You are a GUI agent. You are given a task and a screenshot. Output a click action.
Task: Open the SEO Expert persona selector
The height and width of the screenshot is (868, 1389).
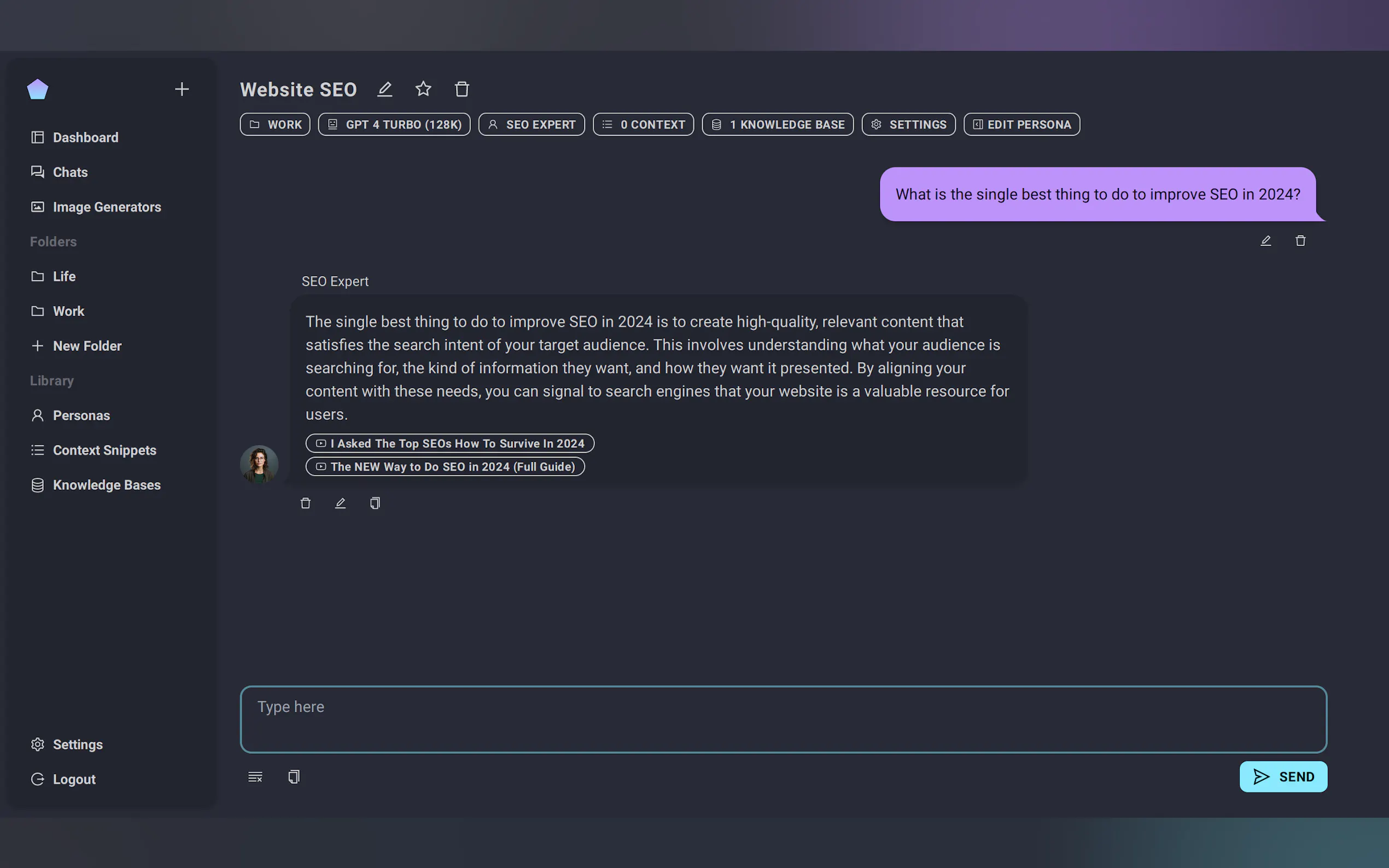[x=531, y=125]
